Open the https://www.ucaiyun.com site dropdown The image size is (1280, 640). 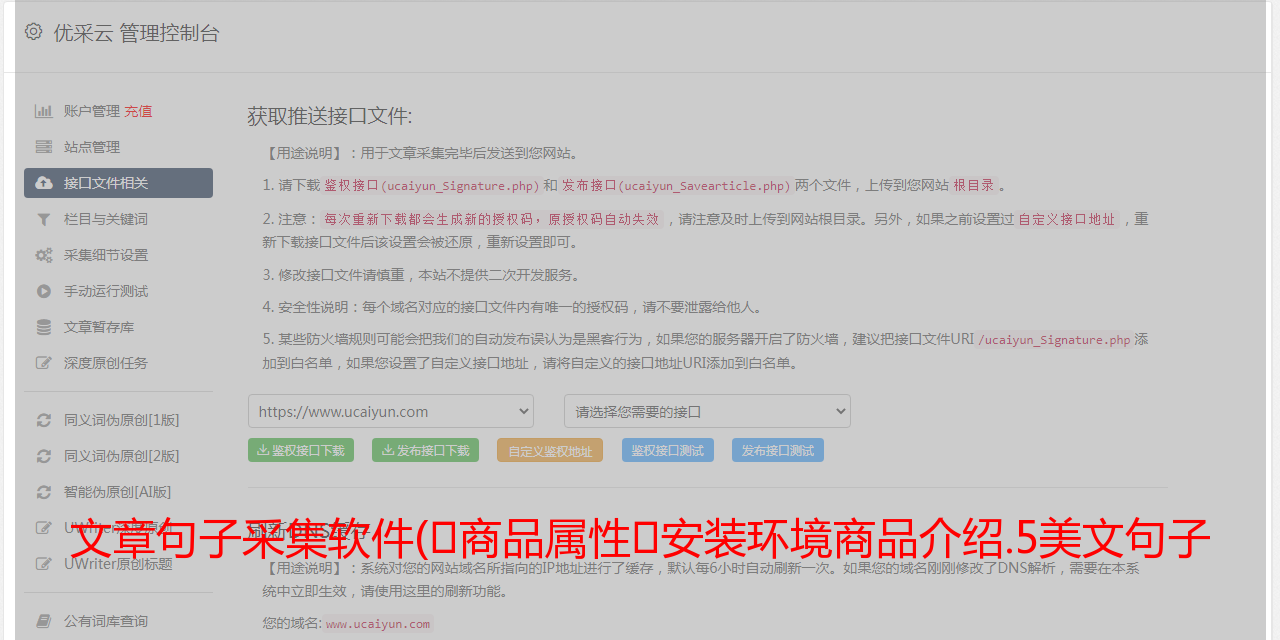pyautogui.click(x=391, y=411)
